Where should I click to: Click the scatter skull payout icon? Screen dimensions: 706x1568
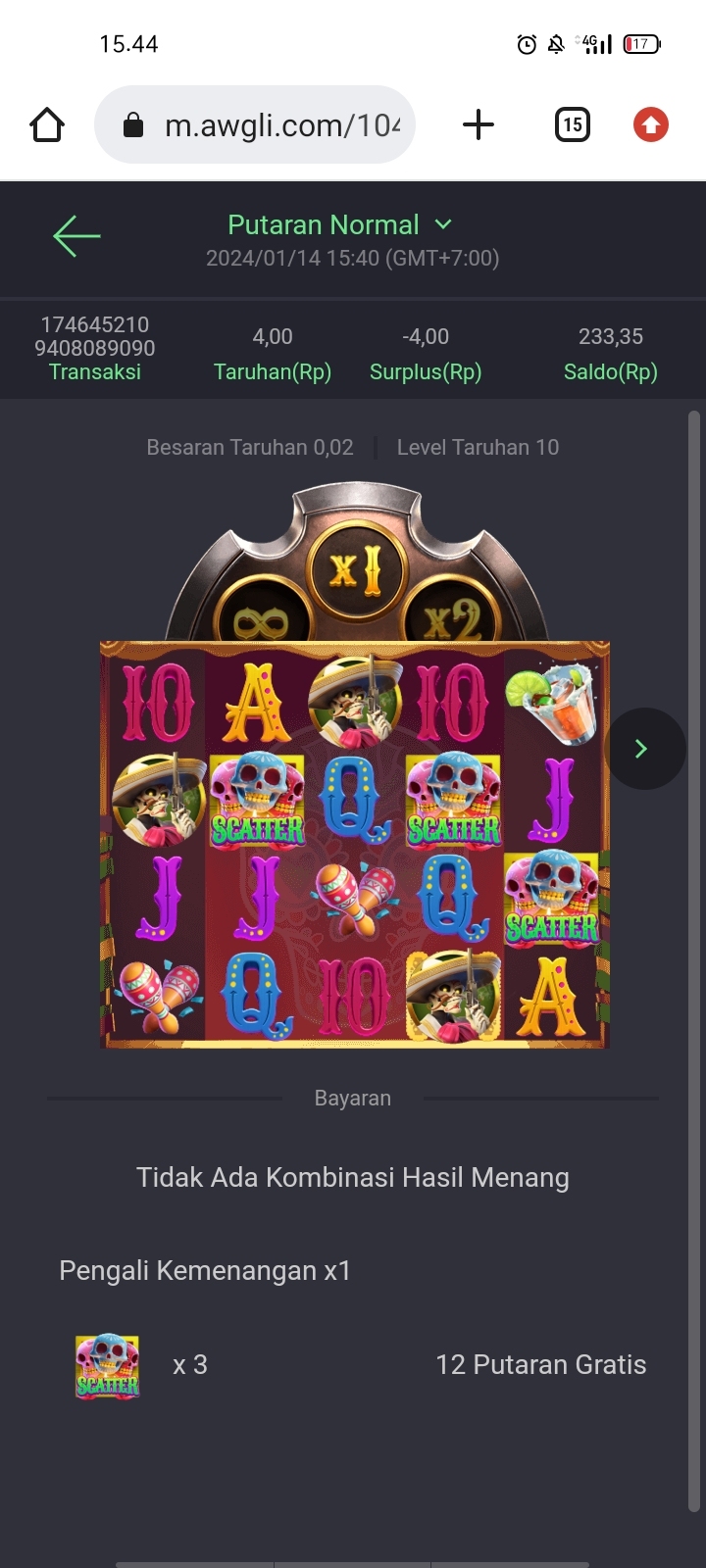108,1365
